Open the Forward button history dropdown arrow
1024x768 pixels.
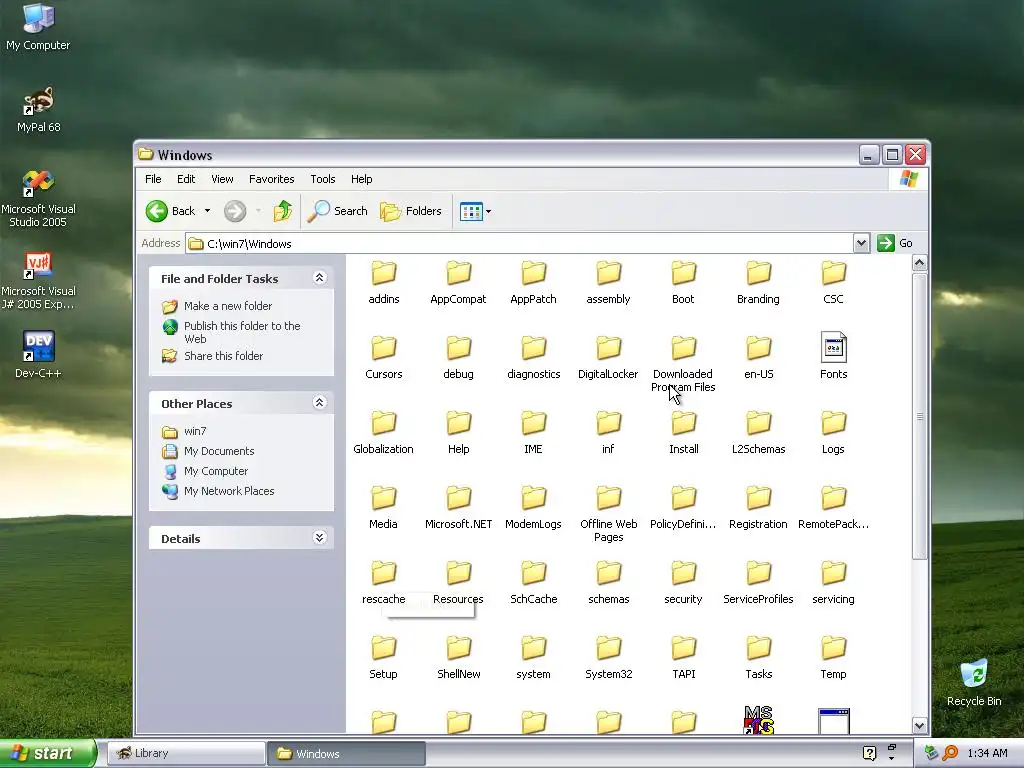tap(258, 211)
